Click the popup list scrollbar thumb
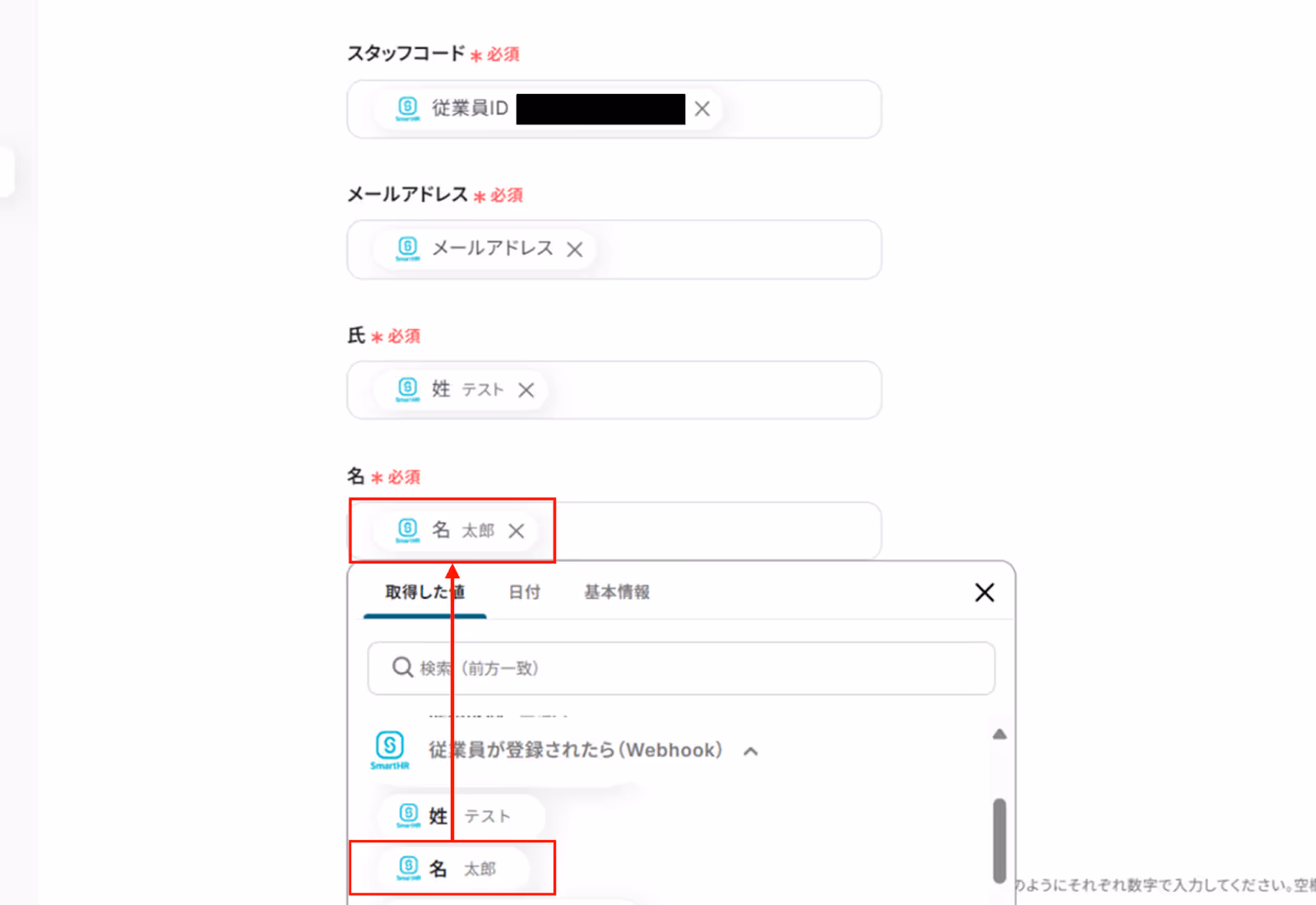 (x=999, y=841)
